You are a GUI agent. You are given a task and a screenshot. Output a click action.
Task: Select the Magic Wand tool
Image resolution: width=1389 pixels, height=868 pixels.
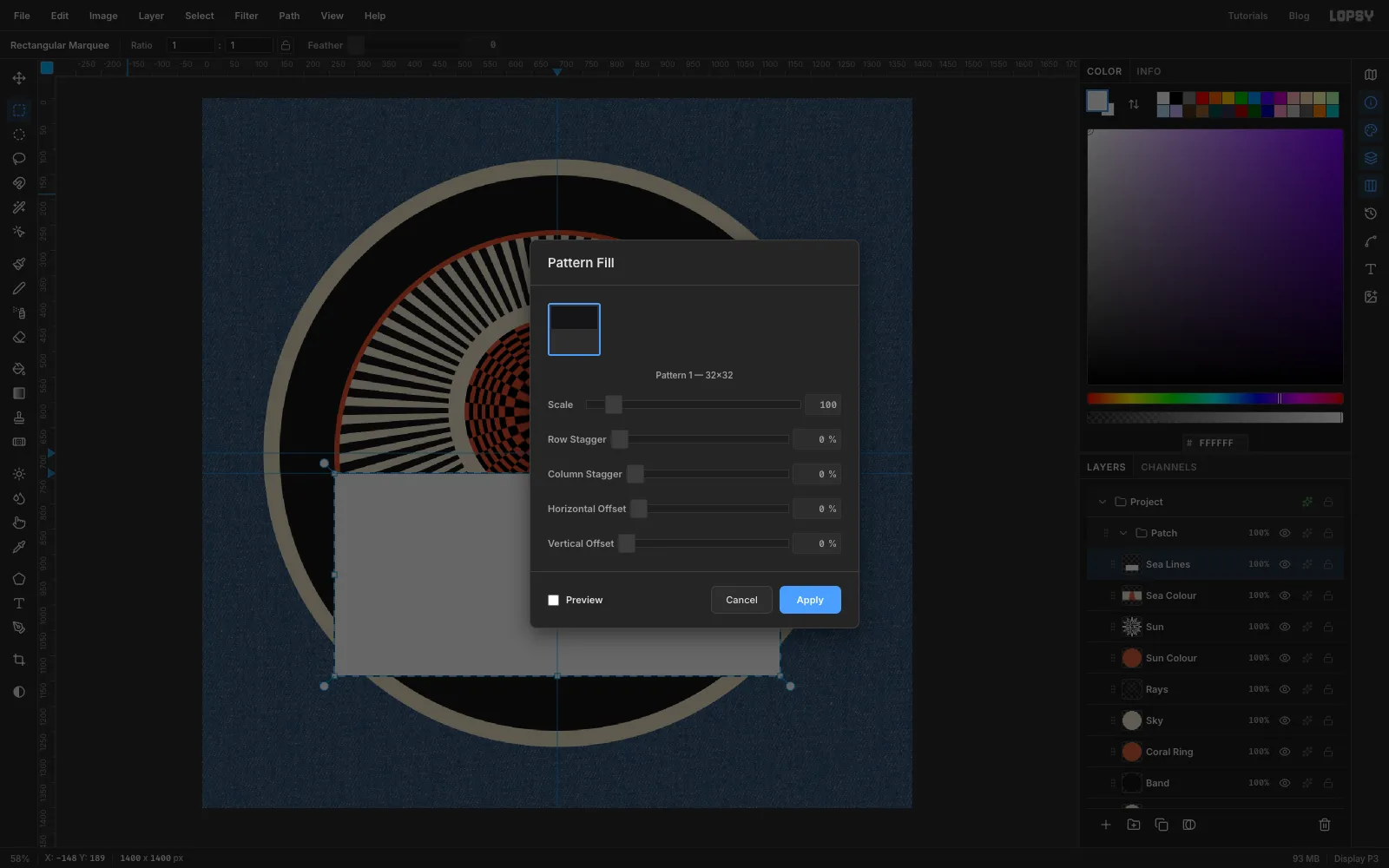[x=19, y=207]
